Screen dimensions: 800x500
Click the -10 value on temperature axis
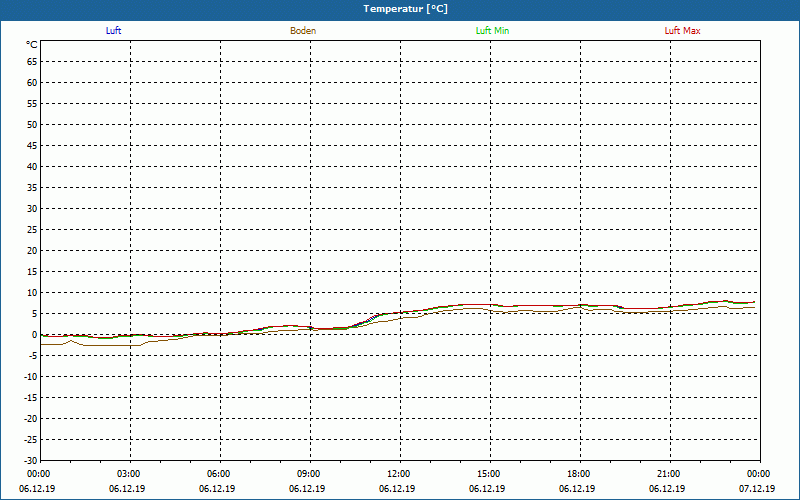31,377
